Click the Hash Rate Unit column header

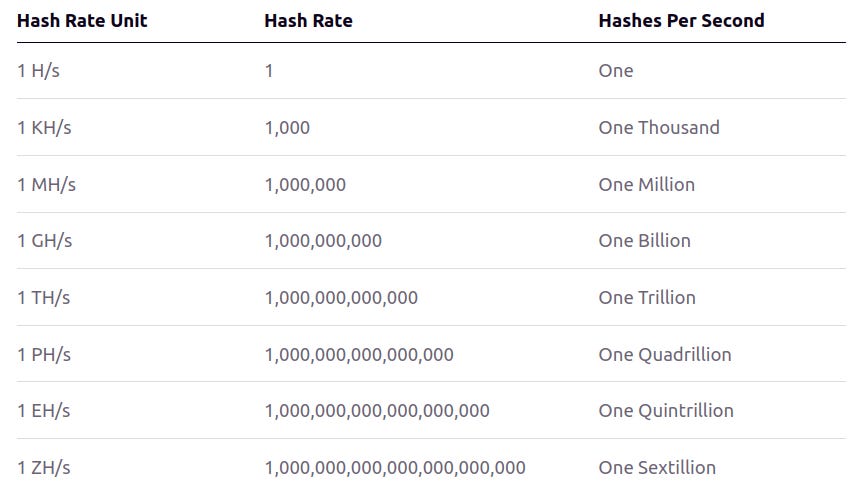coord(82,20)
